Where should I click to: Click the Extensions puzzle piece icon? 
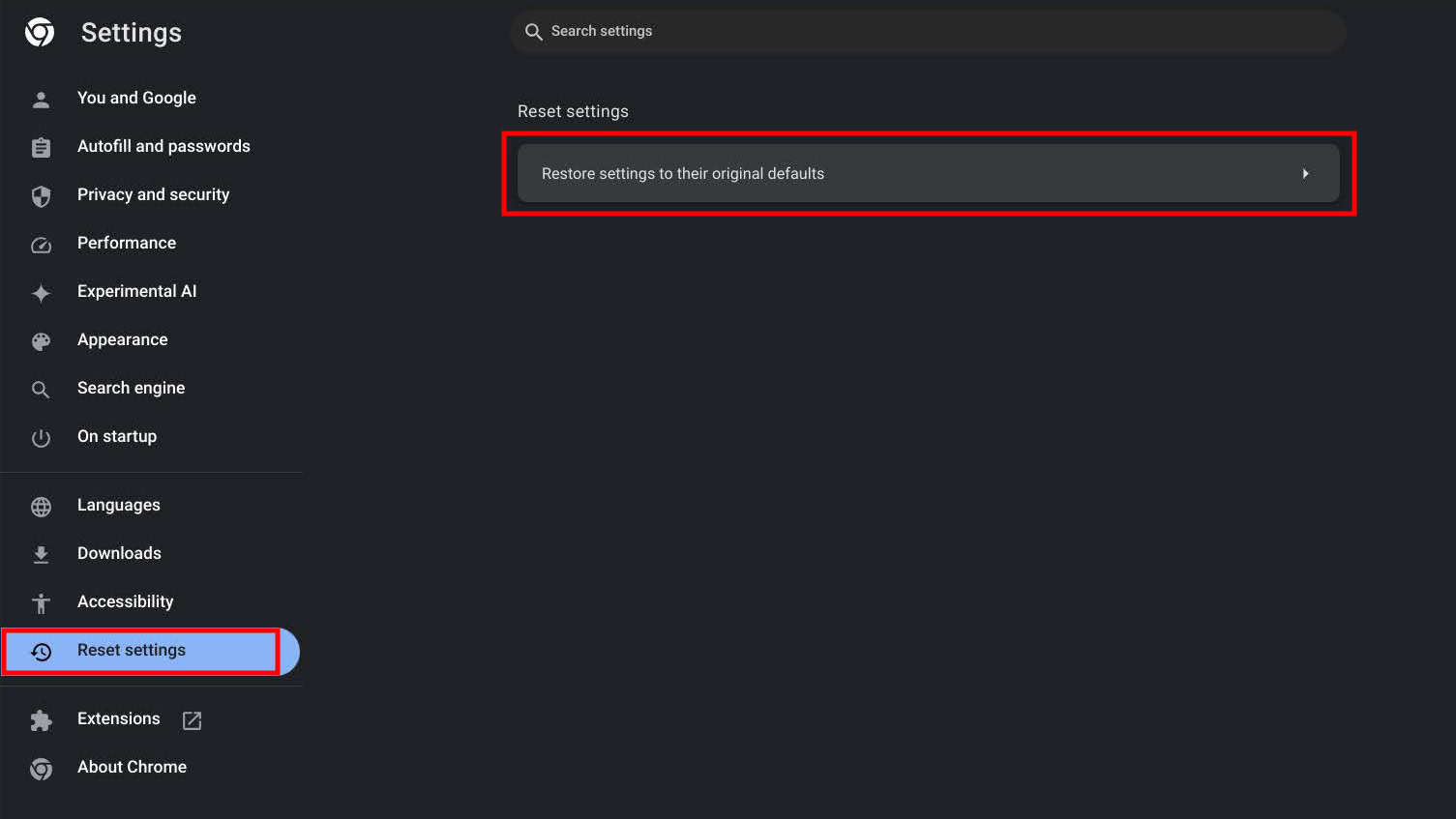(x=41, y=720)
